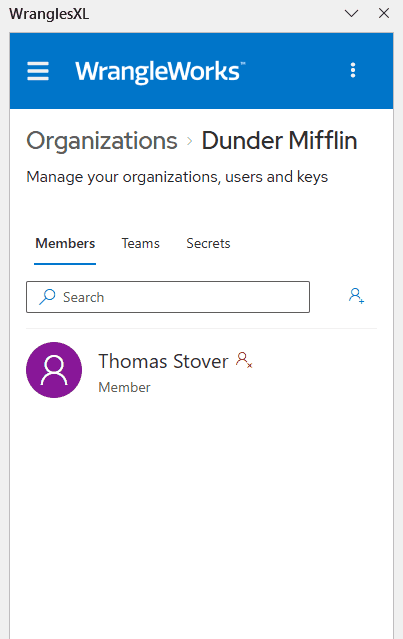Image resolution: width=403 pixels, height=639 pixels.
Task: Switch to the Members tab
Action: [65, 244]
